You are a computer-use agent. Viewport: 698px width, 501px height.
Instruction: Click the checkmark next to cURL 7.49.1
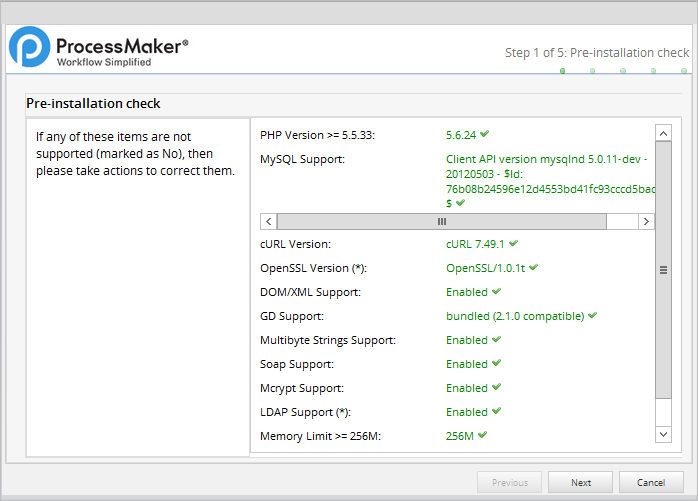tap(513, 243)
